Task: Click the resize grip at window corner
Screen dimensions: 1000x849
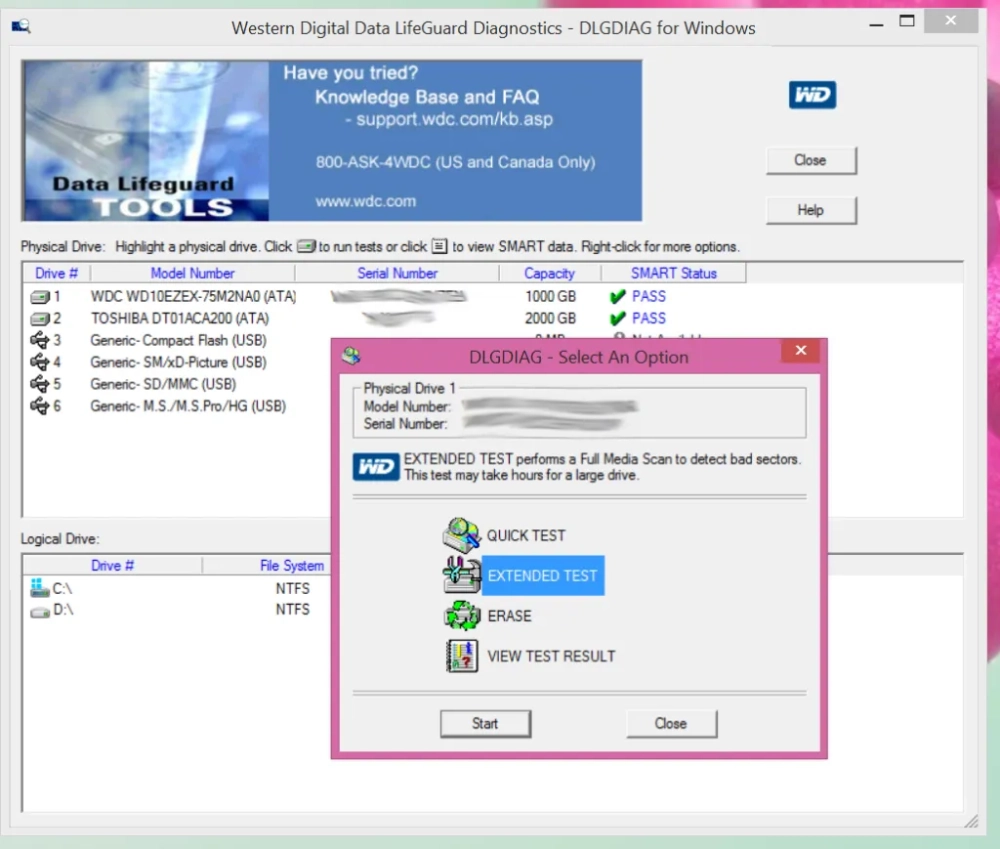Action: [971, 822]
